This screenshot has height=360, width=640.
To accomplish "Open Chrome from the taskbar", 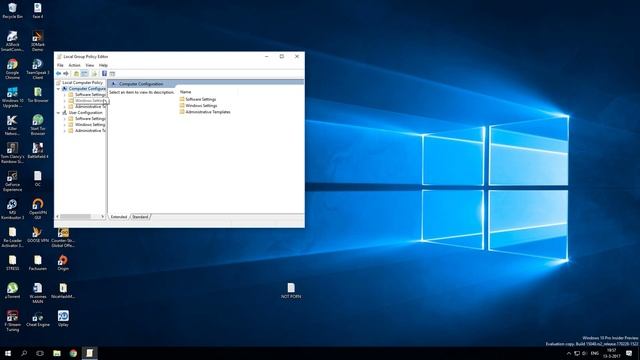I will (73, 353).
